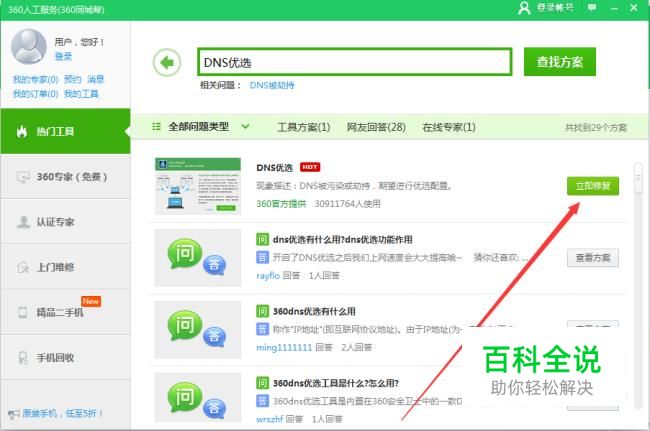
Task: Open the 消息 link
Action: point(95,79)
